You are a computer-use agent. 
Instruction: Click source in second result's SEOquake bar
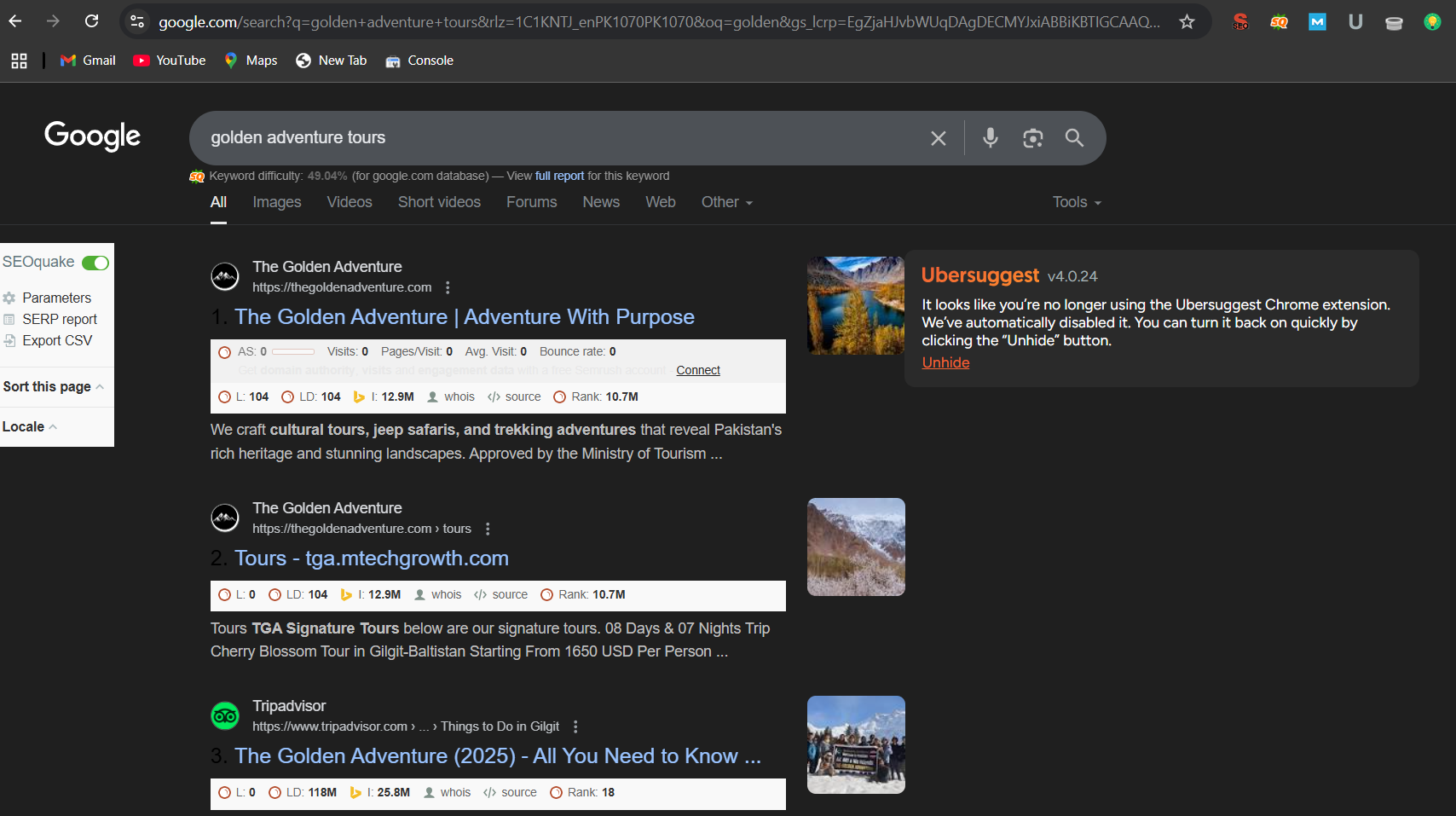[501, 594]
